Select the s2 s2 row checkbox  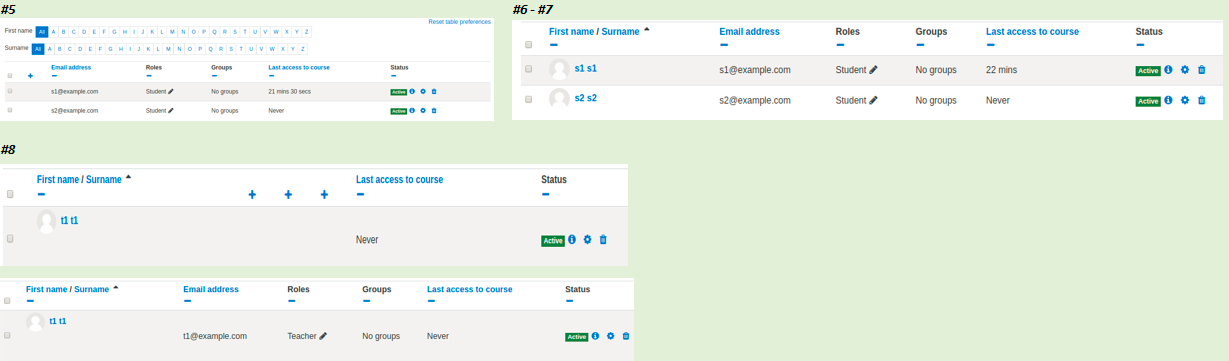(x=528, y=99)
